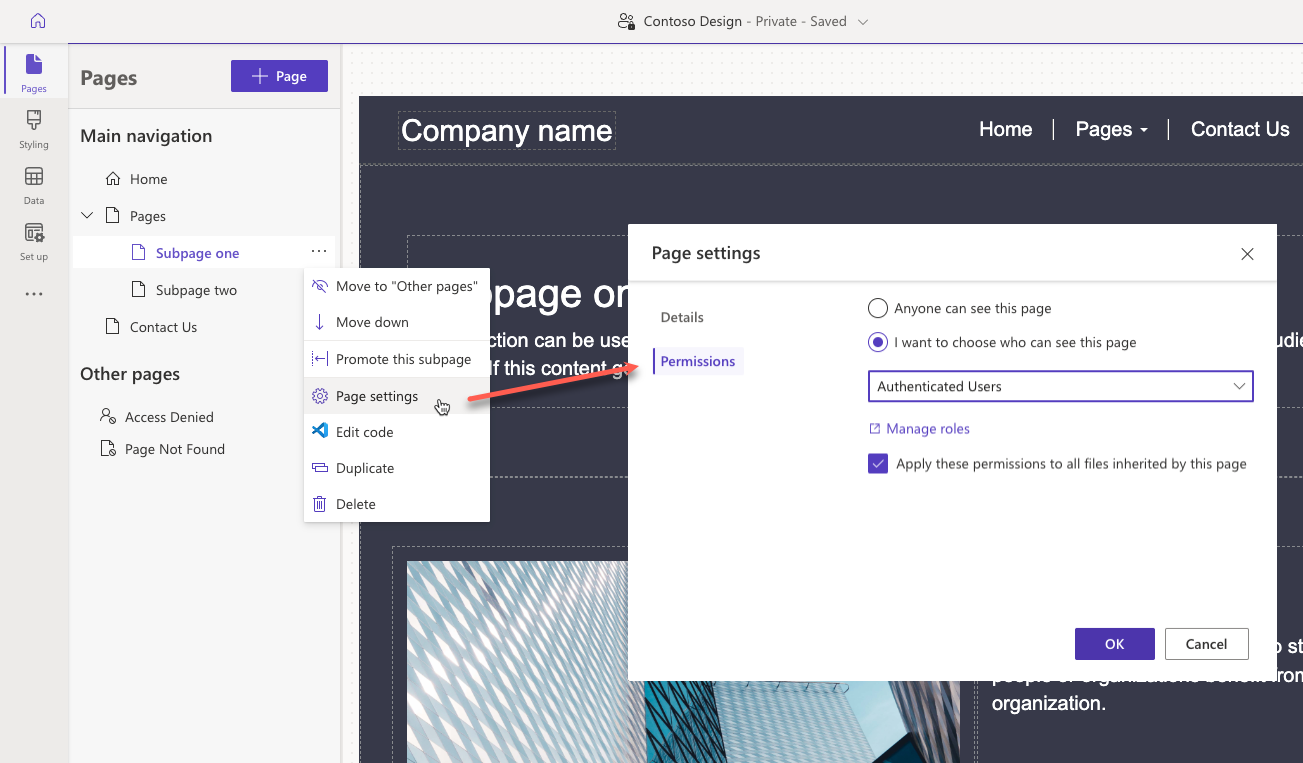Viewport: 1303px width, 763px height.
Task: Confirm settings with the OK button
Action: [x=1114, y=643]
